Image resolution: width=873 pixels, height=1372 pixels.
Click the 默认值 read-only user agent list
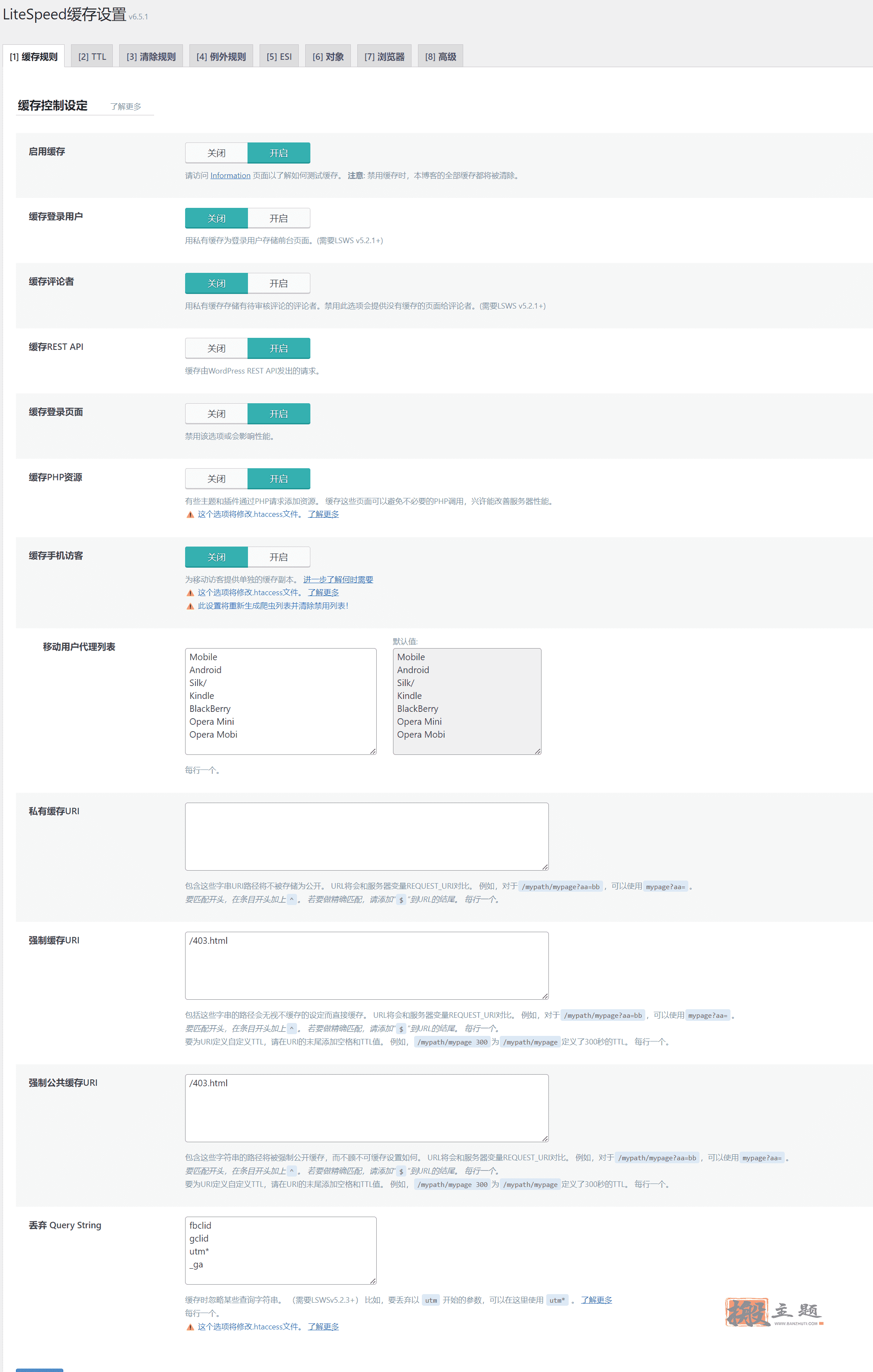coord(467,701)
